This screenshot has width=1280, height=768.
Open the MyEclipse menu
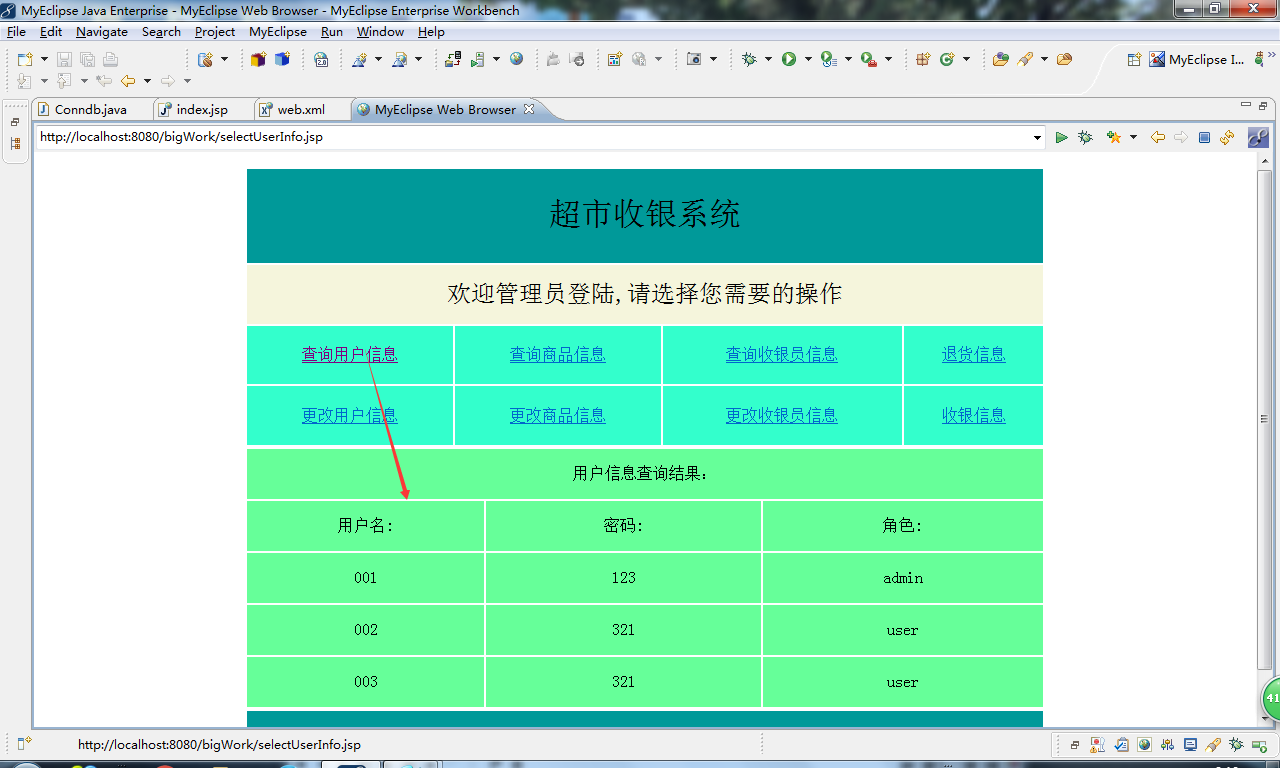tap(278, 32)
